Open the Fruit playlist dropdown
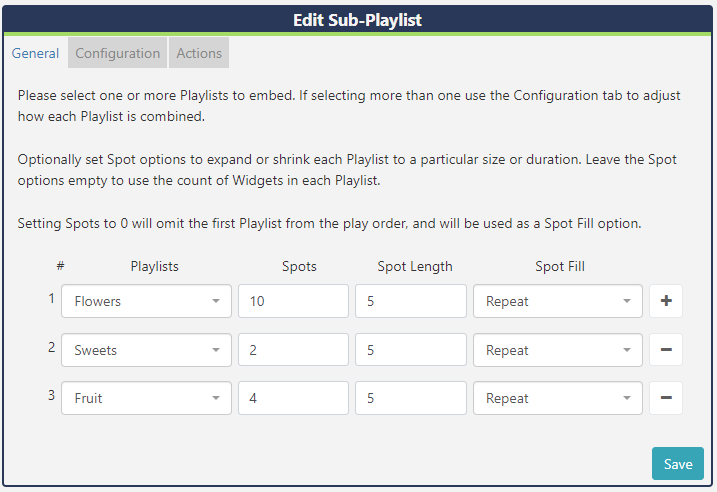Image resolution: width=717 pixels, height=492 pixels. 146,398
